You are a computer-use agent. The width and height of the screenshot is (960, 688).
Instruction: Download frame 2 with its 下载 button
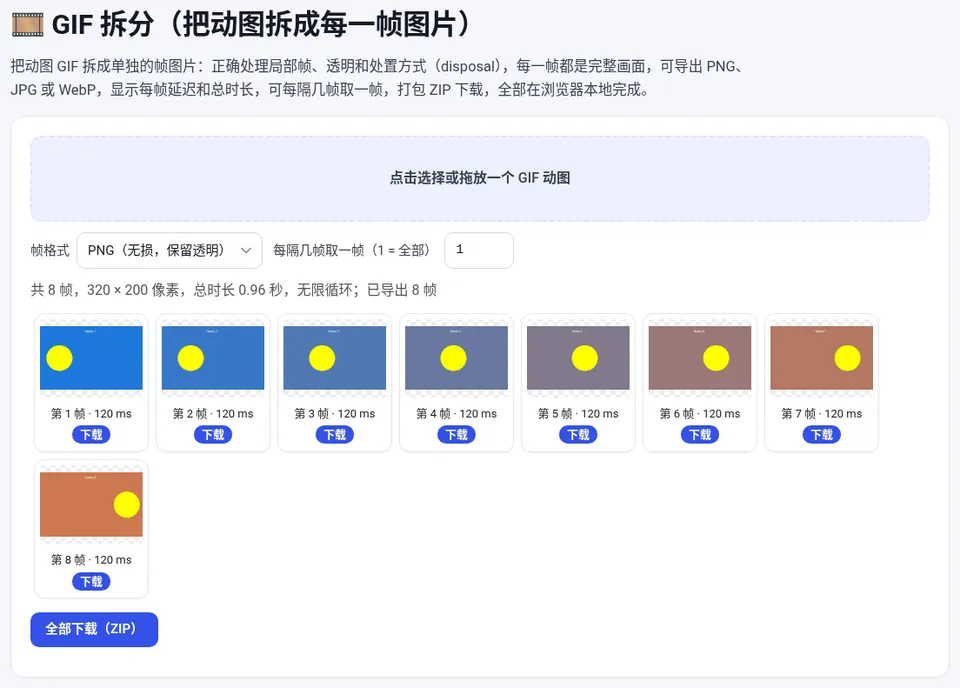click(x=213, y=435)
